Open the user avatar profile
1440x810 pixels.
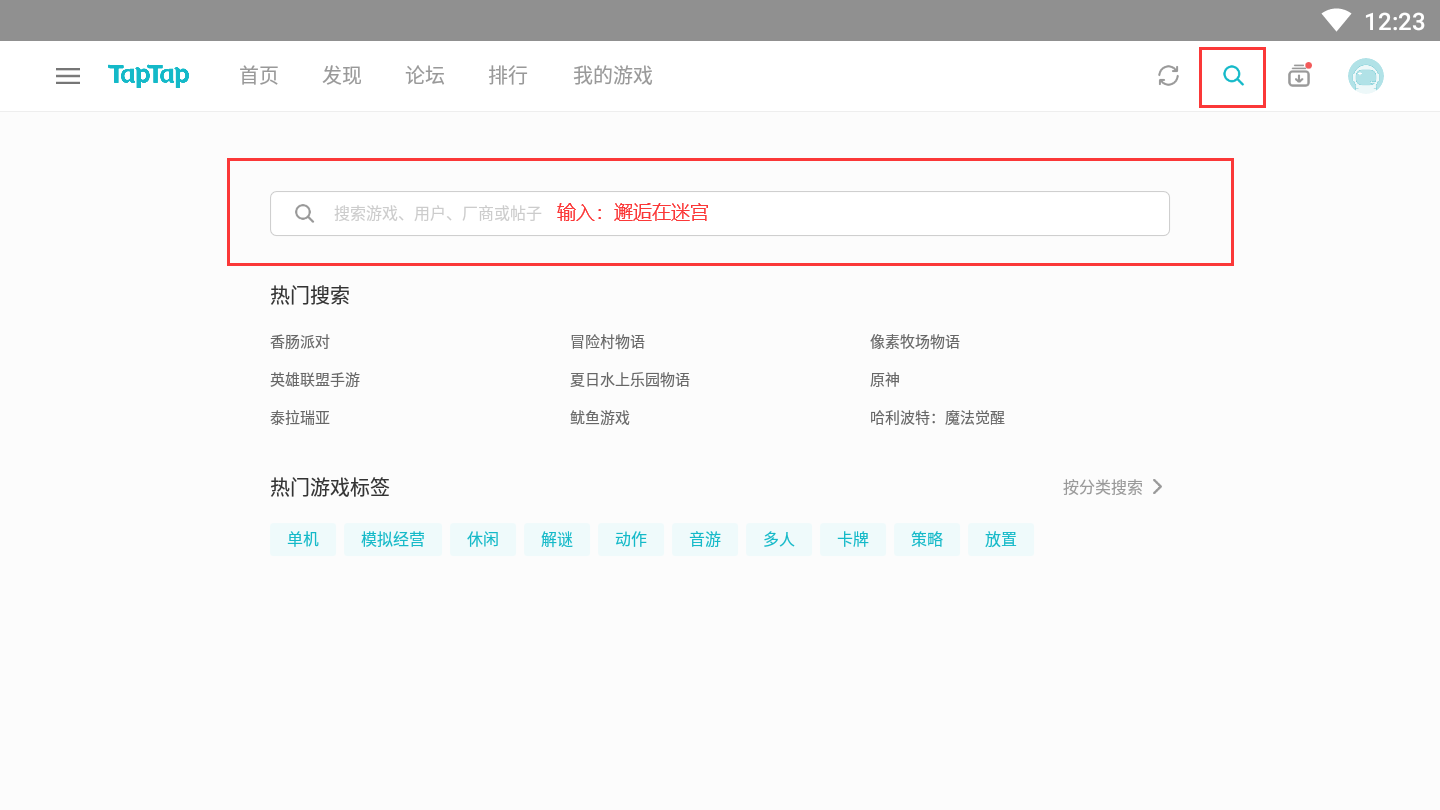1366,76
